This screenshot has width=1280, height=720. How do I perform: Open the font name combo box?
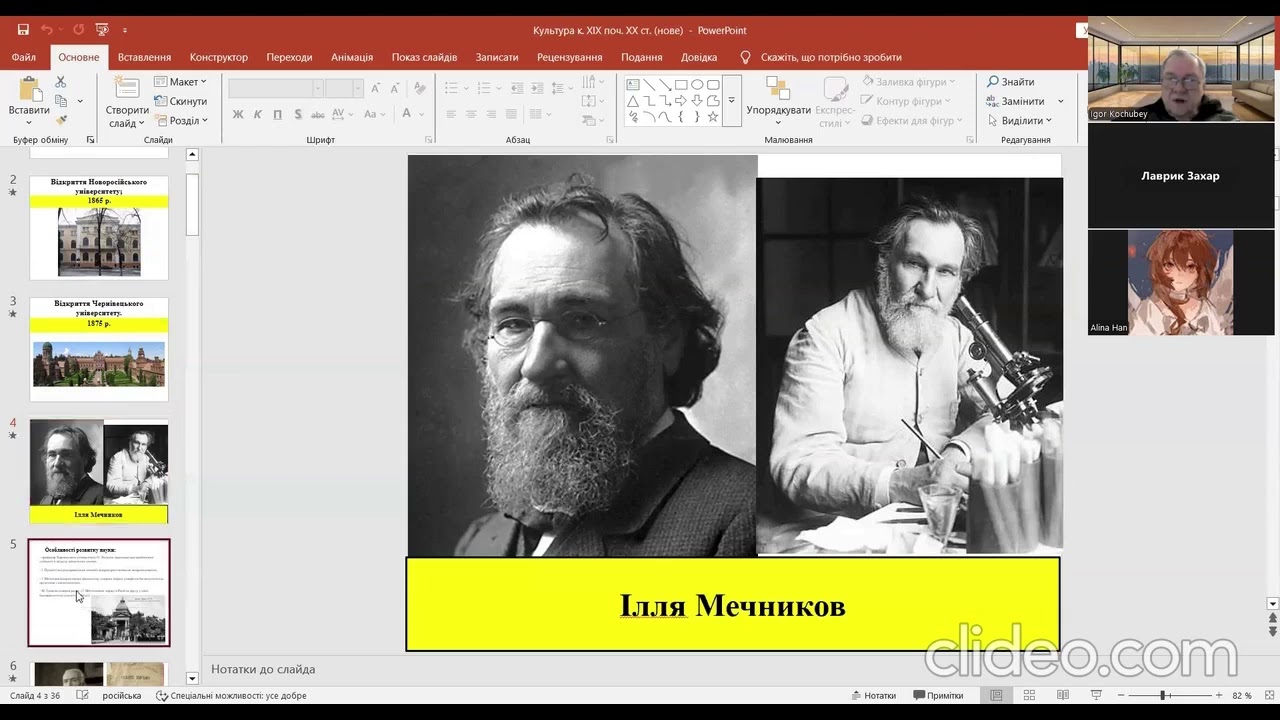point(275,88)
